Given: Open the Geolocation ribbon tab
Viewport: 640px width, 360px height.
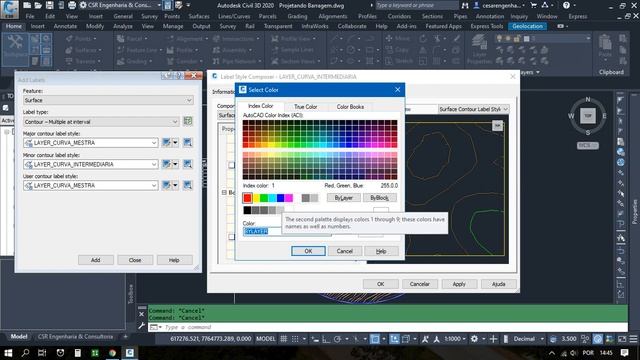Looking at the screenshot, I should [x=527, y=26].
